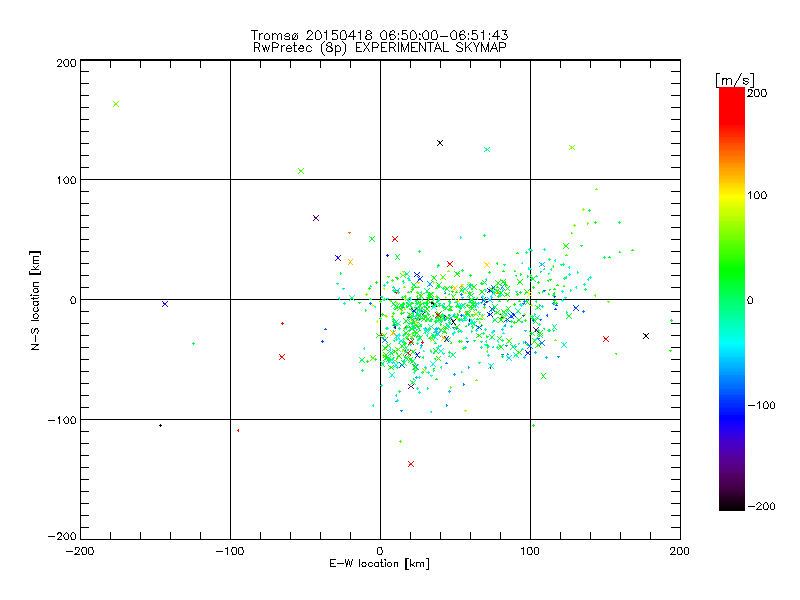Click the black cross marker near top center

[x=440, y=143]
